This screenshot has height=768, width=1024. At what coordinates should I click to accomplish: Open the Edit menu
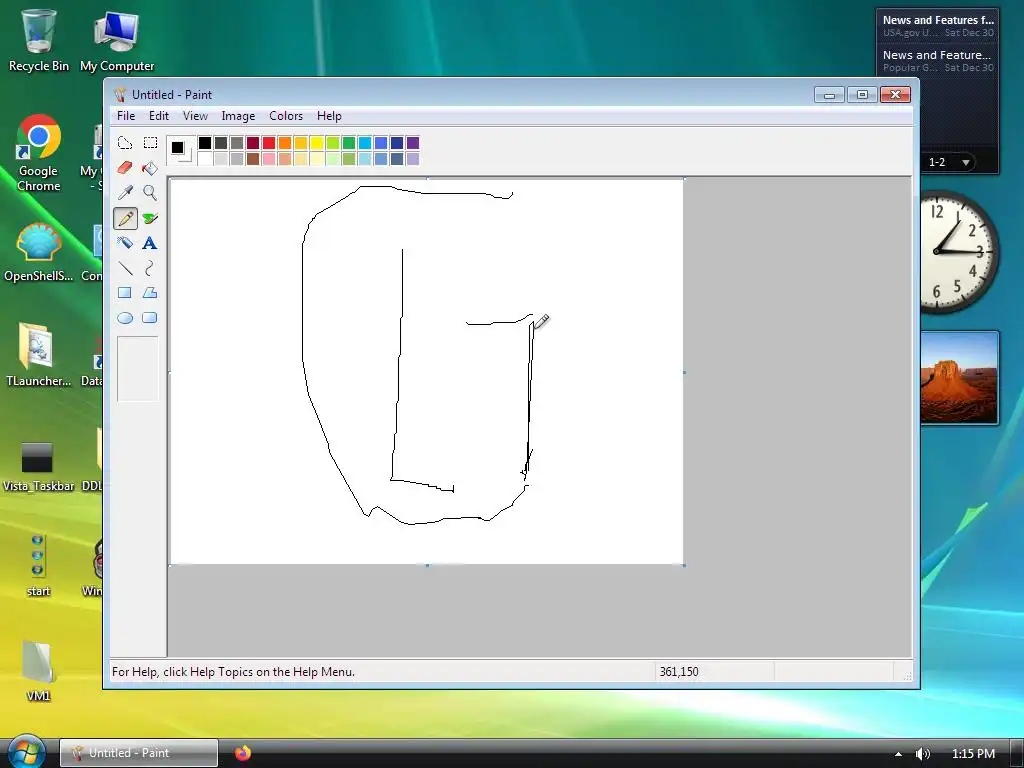coord(159,116)
